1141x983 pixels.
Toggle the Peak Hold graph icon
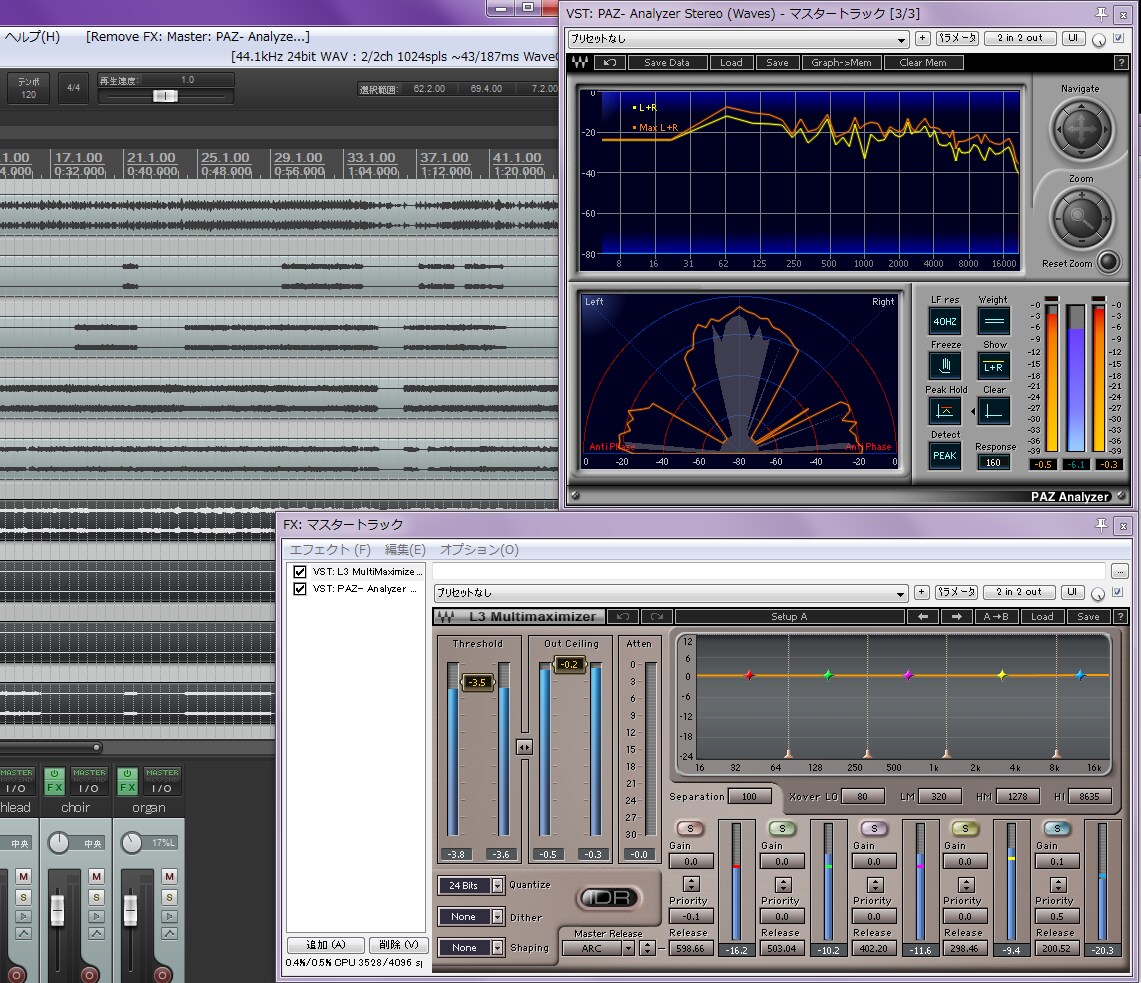945,411
